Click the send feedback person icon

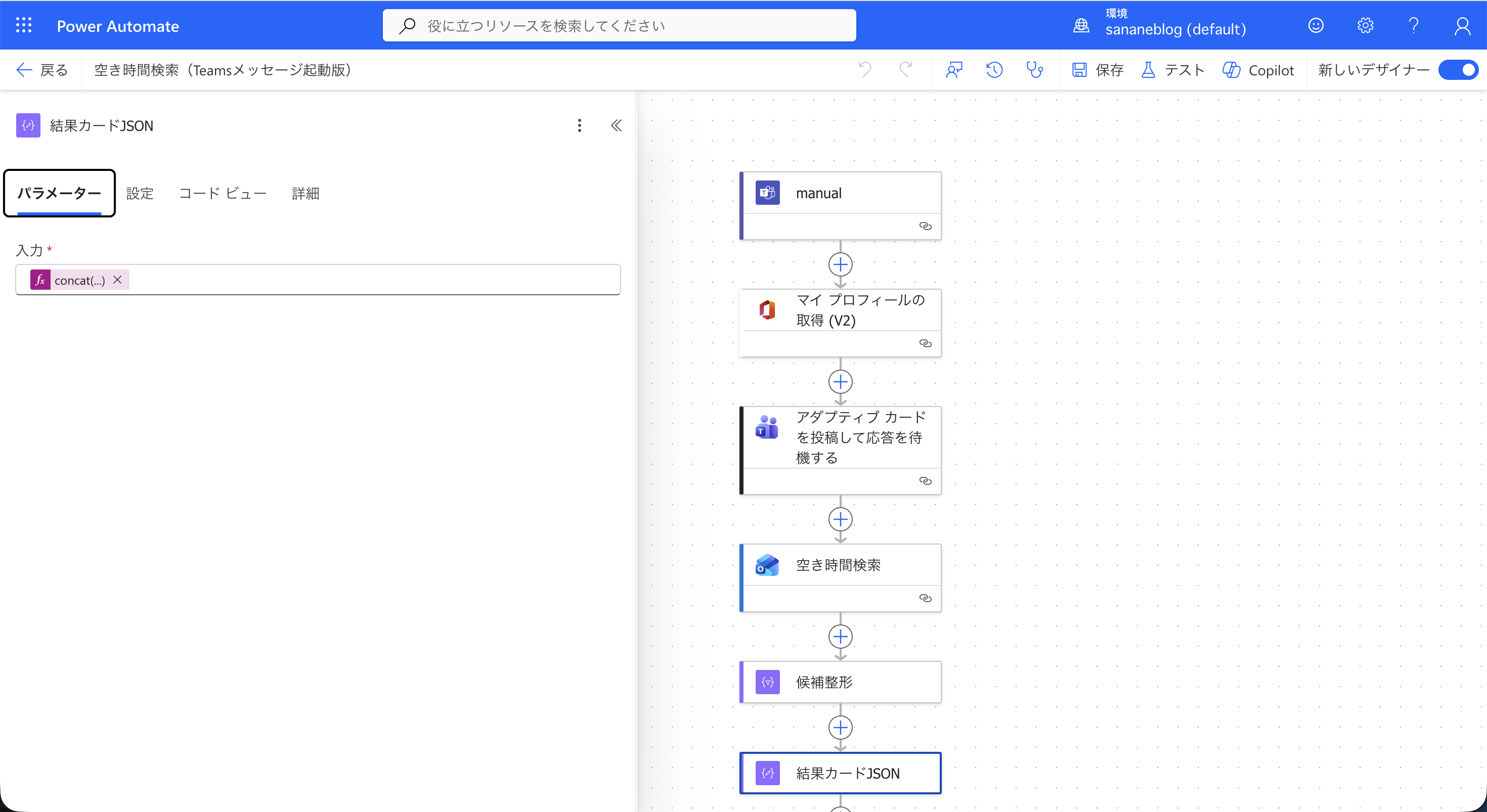tap(954, 70)
